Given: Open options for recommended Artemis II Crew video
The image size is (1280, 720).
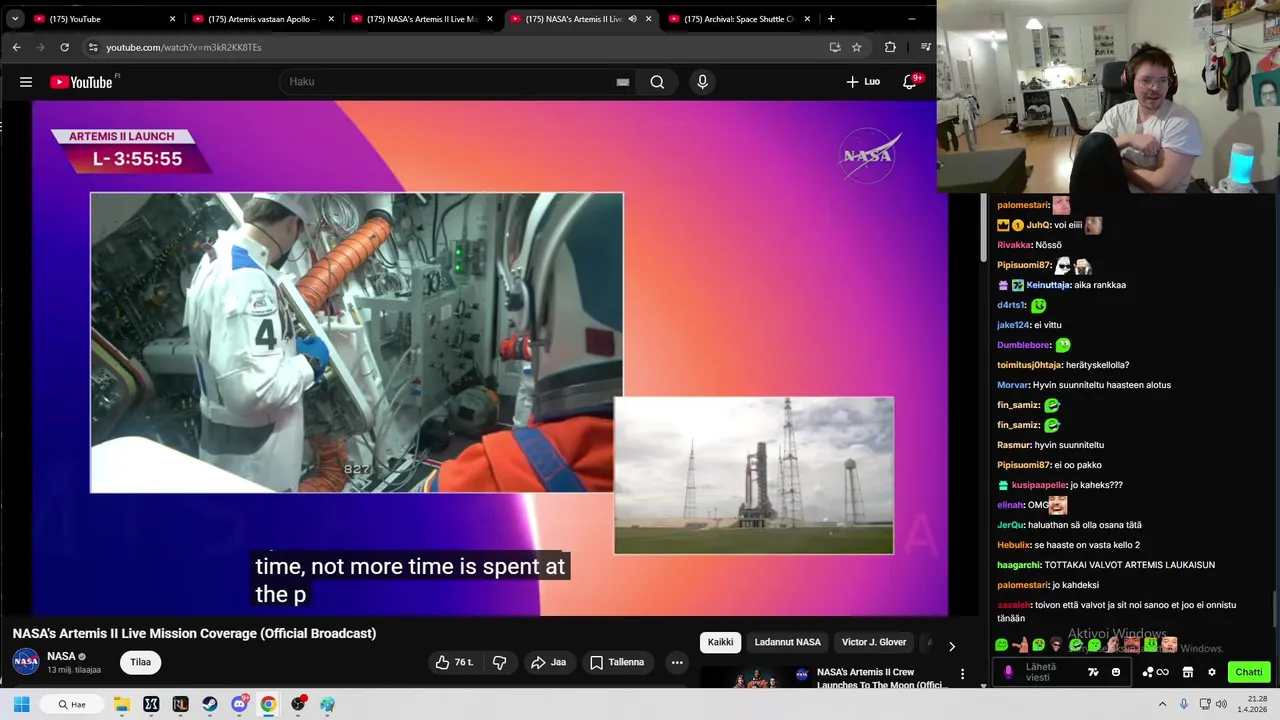Looking at the screenshot, I should [x=962, y=674].
